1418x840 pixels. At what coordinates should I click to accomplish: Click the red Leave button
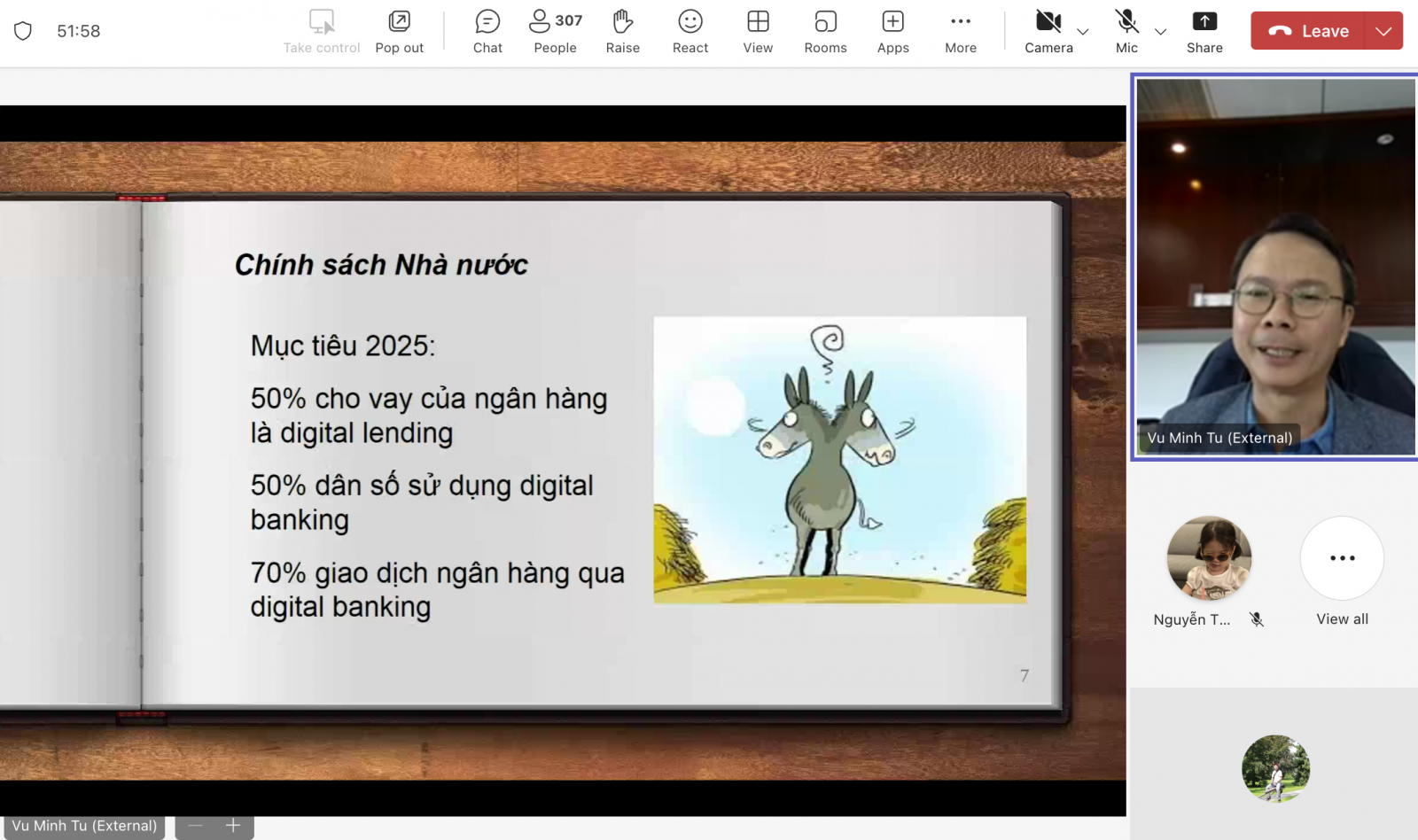point(1308,31)
